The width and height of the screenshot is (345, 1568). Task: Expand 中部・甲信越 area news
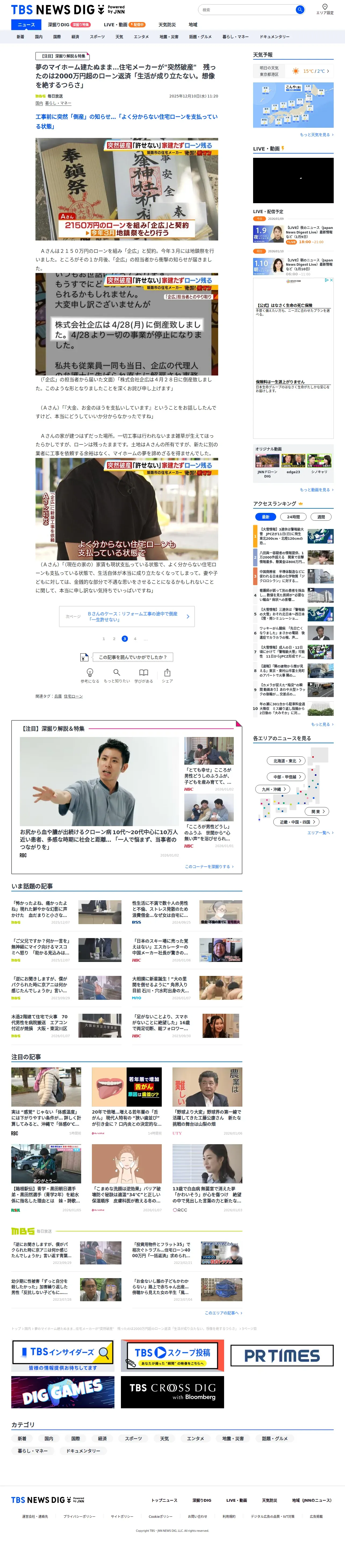[x=286, y=777]
